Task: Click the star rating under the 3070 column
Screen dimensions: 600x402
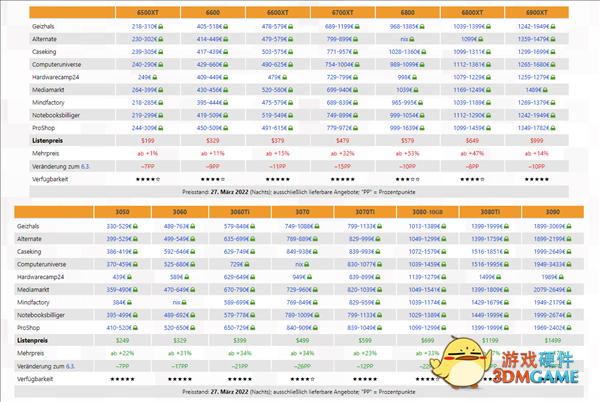Action: [x=302, y=379]
